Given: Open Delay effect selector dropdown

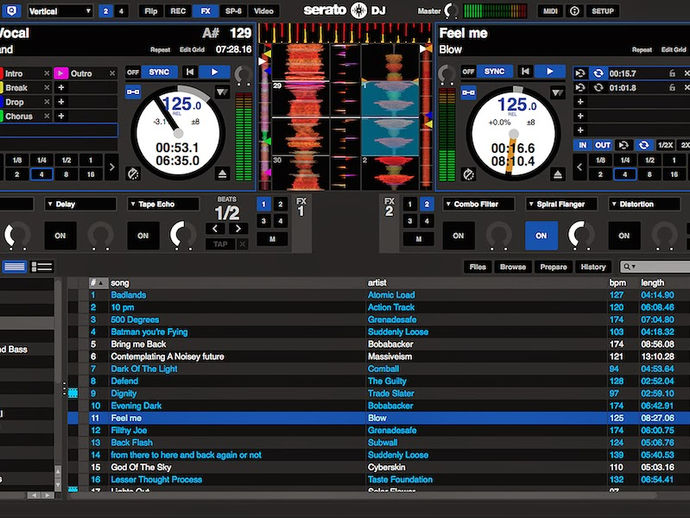Looking at the screenshot, I should coord(80,204).
